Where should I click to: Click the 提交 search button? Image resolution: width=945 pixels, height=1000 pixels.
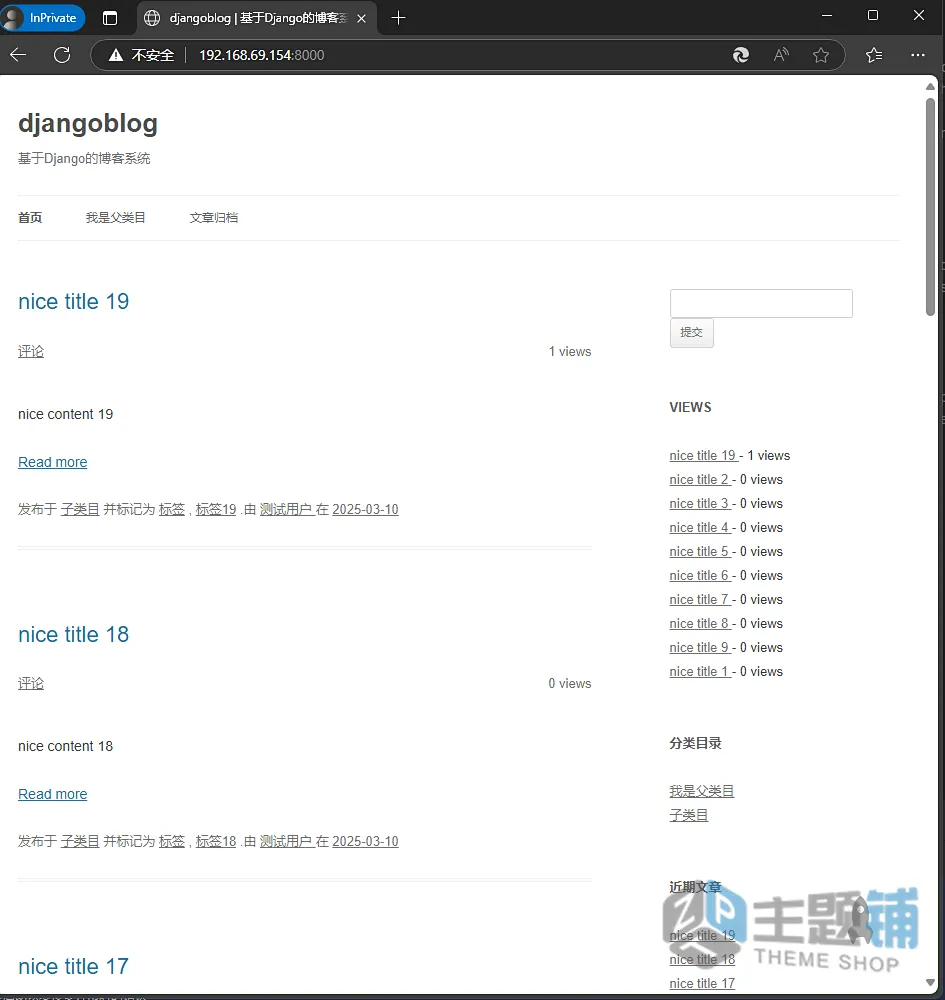[x=692, y=333]
